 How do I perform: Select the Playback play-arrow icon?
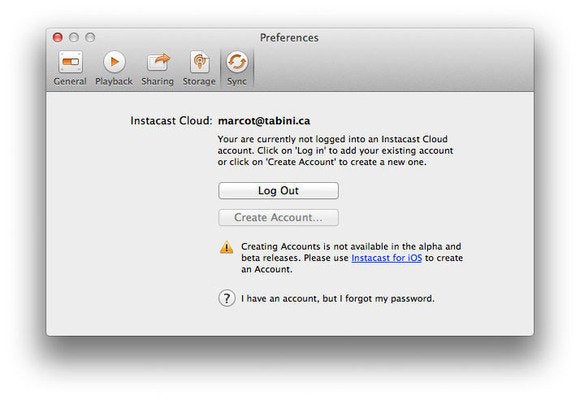point(114,61)
